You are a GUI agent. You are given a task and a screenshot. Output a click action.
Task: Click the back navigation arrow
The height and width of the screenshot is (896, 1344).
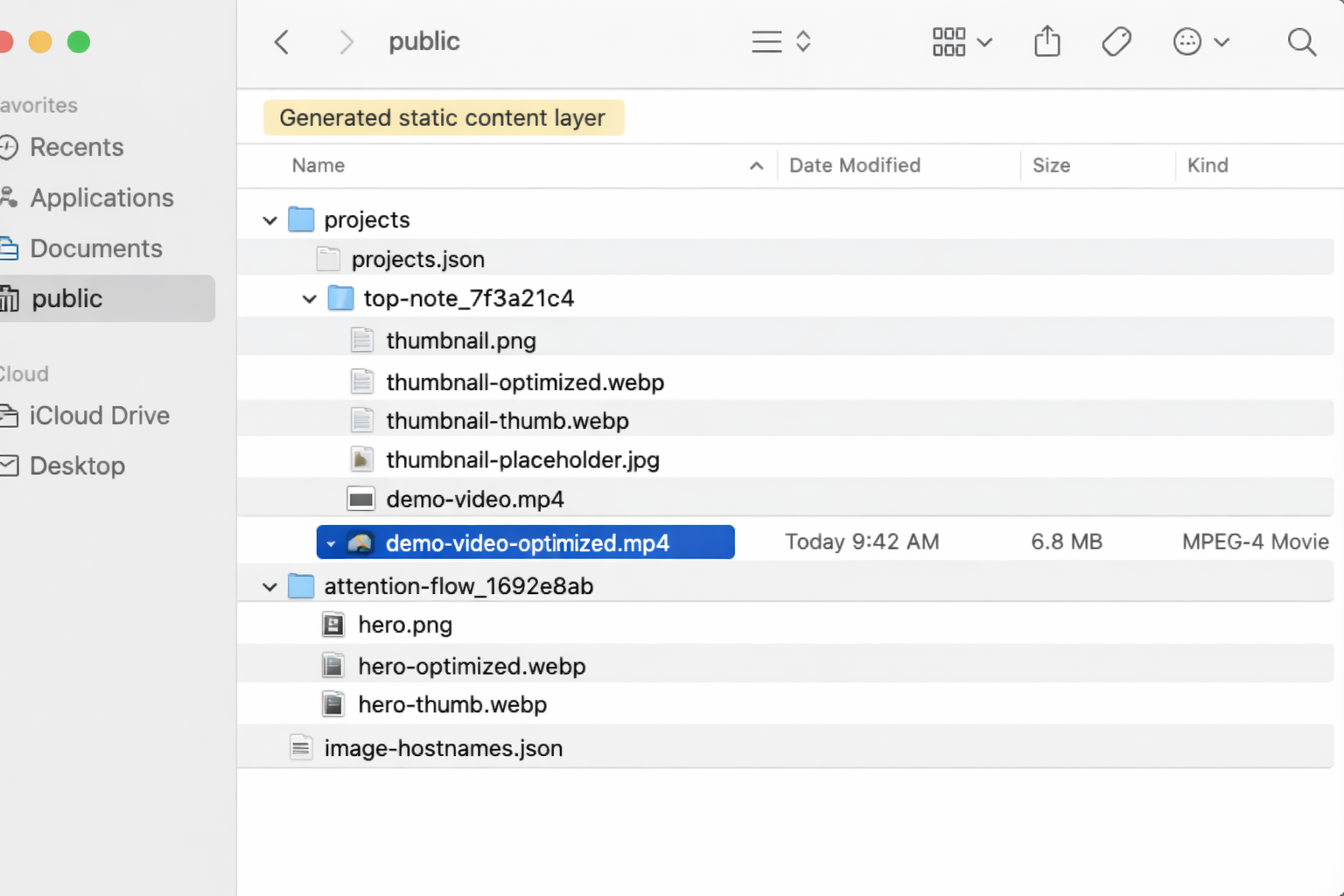click(282, 42)
